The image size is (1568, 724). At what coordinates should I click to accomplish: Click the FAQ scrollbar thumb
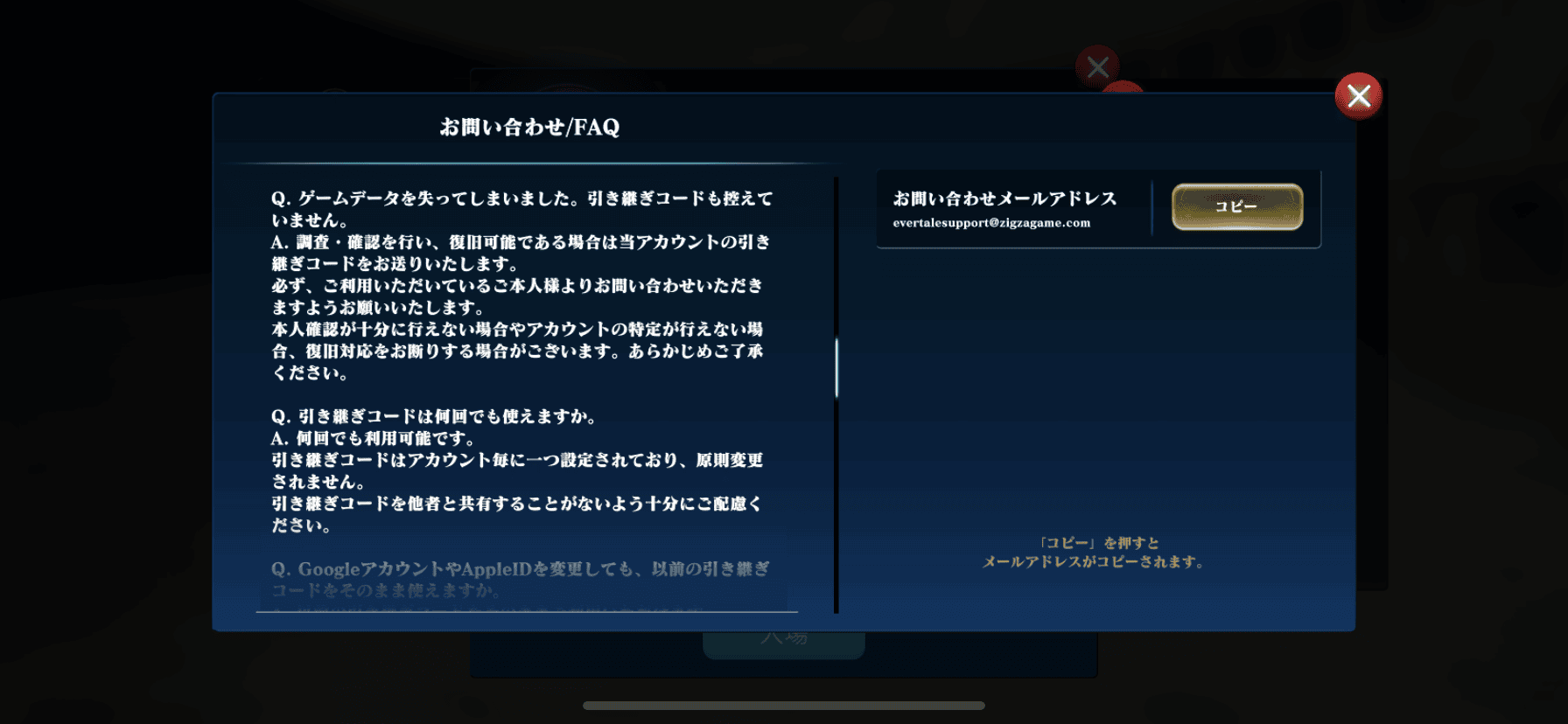[836, 367]
